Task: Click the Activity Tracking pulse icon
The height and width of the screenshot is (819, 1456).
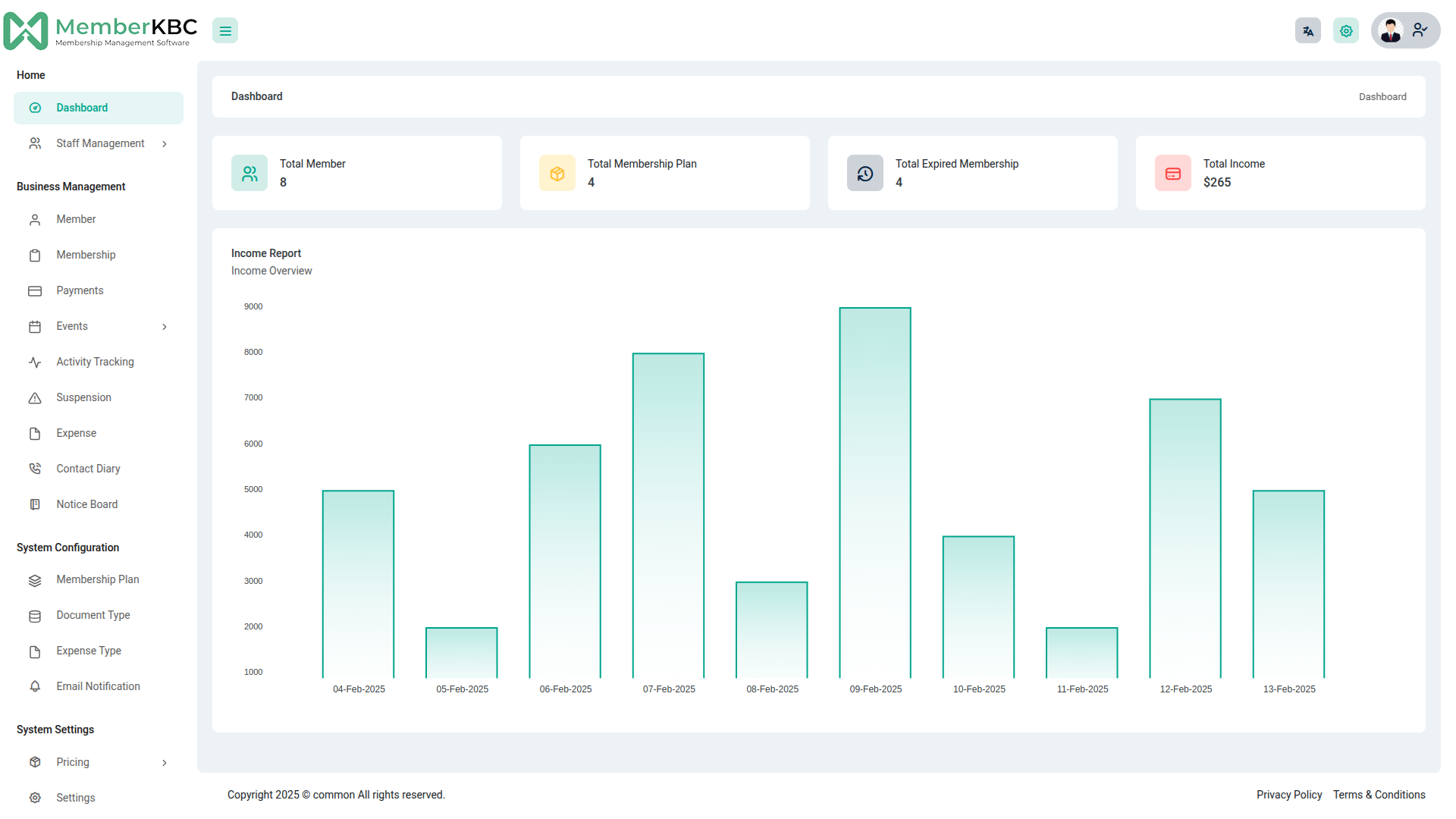Action: pyautogui.click(x=35, y=362)
